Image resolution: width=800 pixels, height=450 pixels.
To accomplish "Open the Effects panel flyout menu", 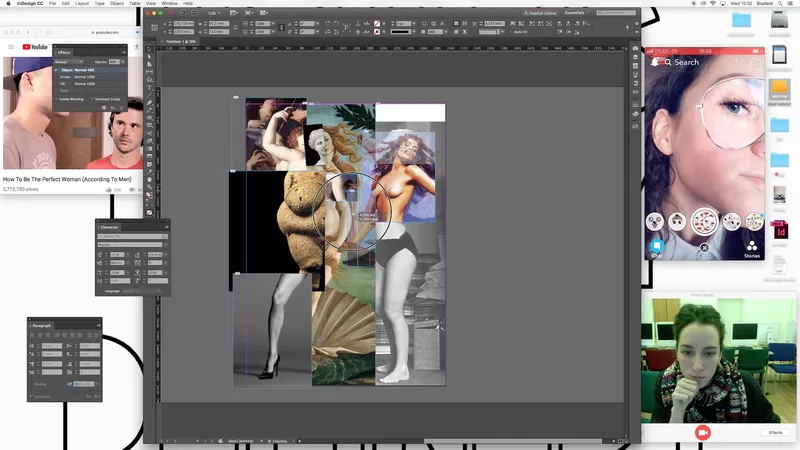I will point(123,52).
